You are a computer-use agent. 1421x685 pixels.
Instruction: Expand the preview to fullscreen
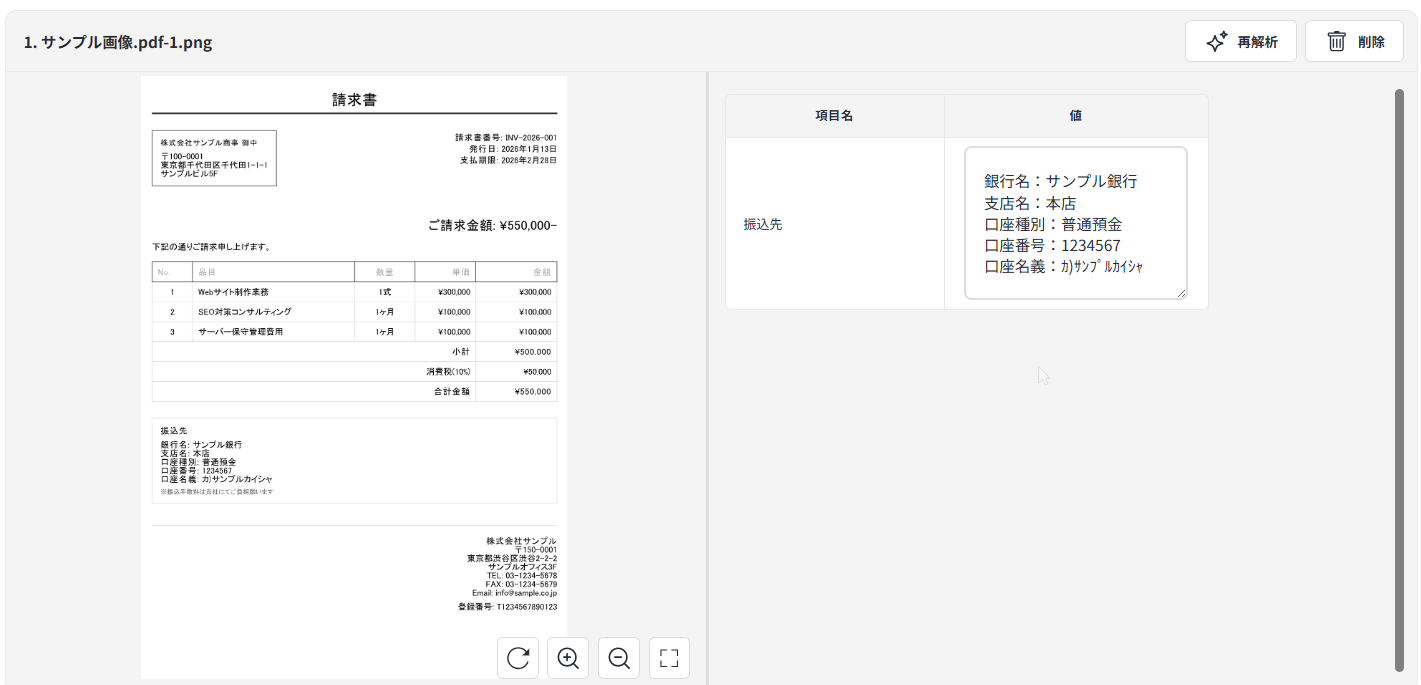(669, 658)
